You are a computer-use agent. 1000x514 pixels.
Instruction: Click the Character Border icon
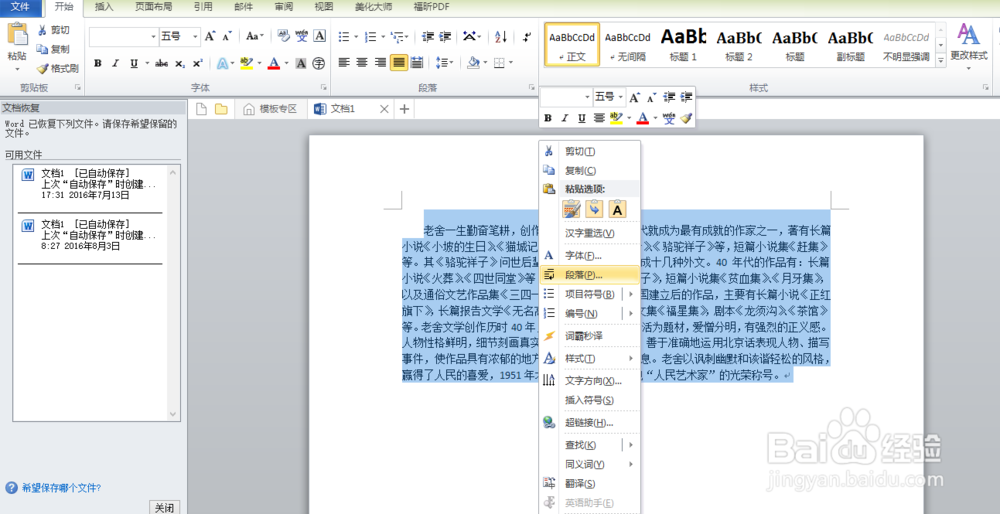point(320,36)
